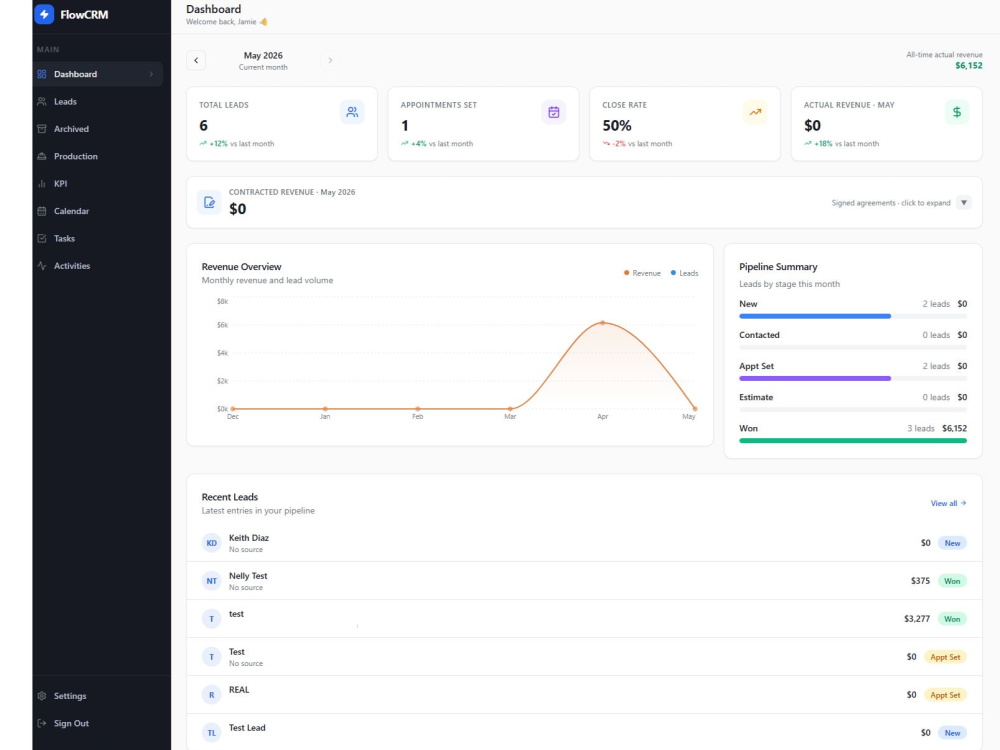Click the FlowCRM lightning bolt logo
Screen dimensions: 1000x750
click(x=44, y=14)
